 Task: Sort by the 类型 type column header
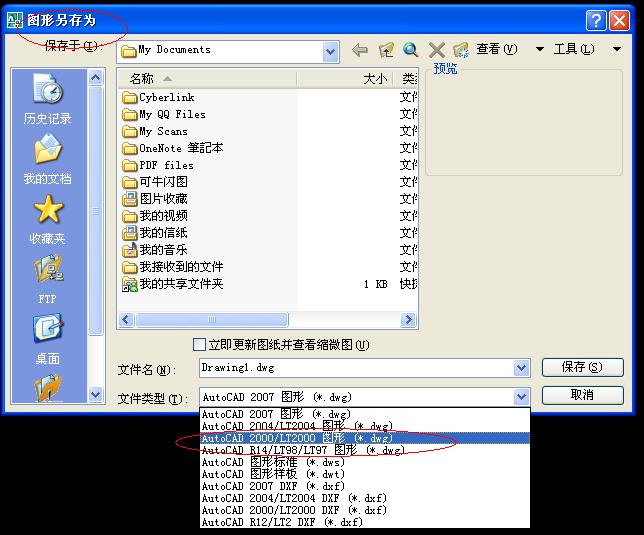coord(406,78)
